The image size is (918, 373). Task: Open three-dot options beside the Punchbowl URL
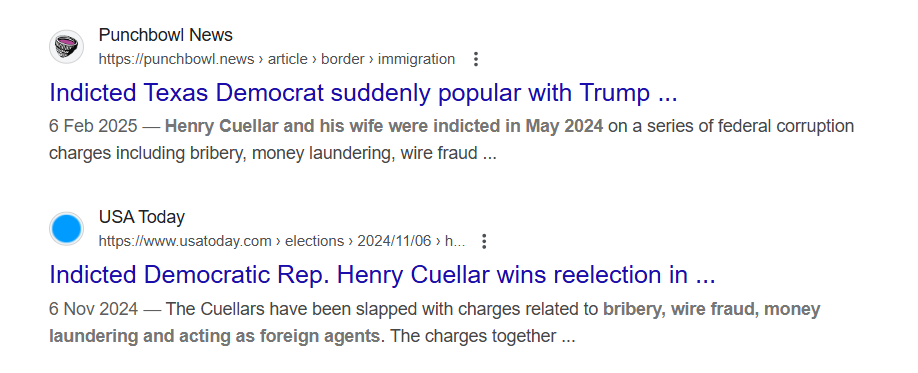(476, 59)
